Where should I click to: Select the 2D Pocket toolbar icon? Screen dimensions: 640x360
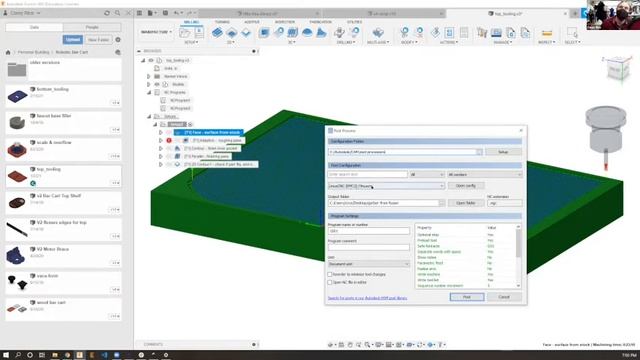pos(232,33)
